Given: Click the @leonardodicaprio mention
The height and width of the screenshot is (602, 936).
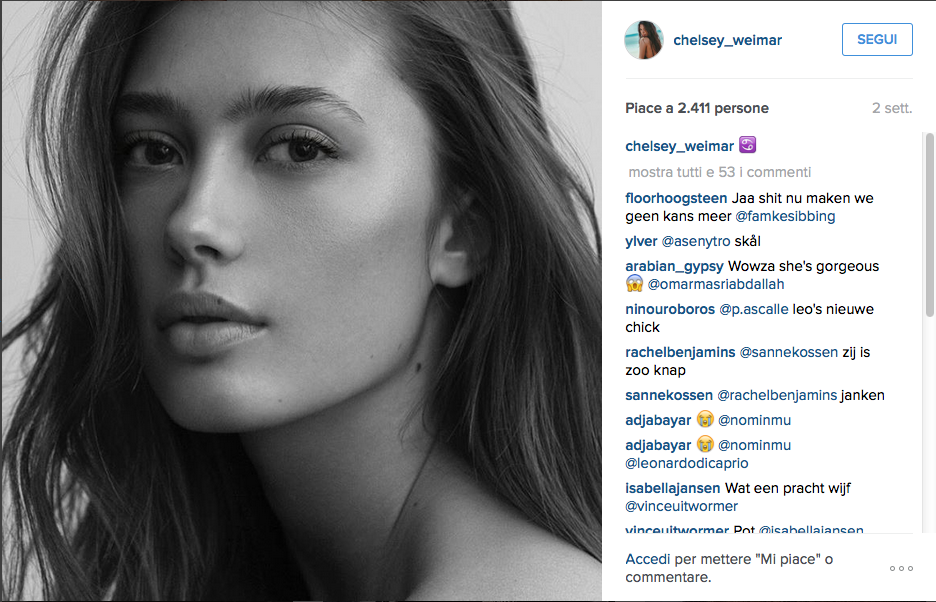Looking at the screenshot, I should coord(687,463).
